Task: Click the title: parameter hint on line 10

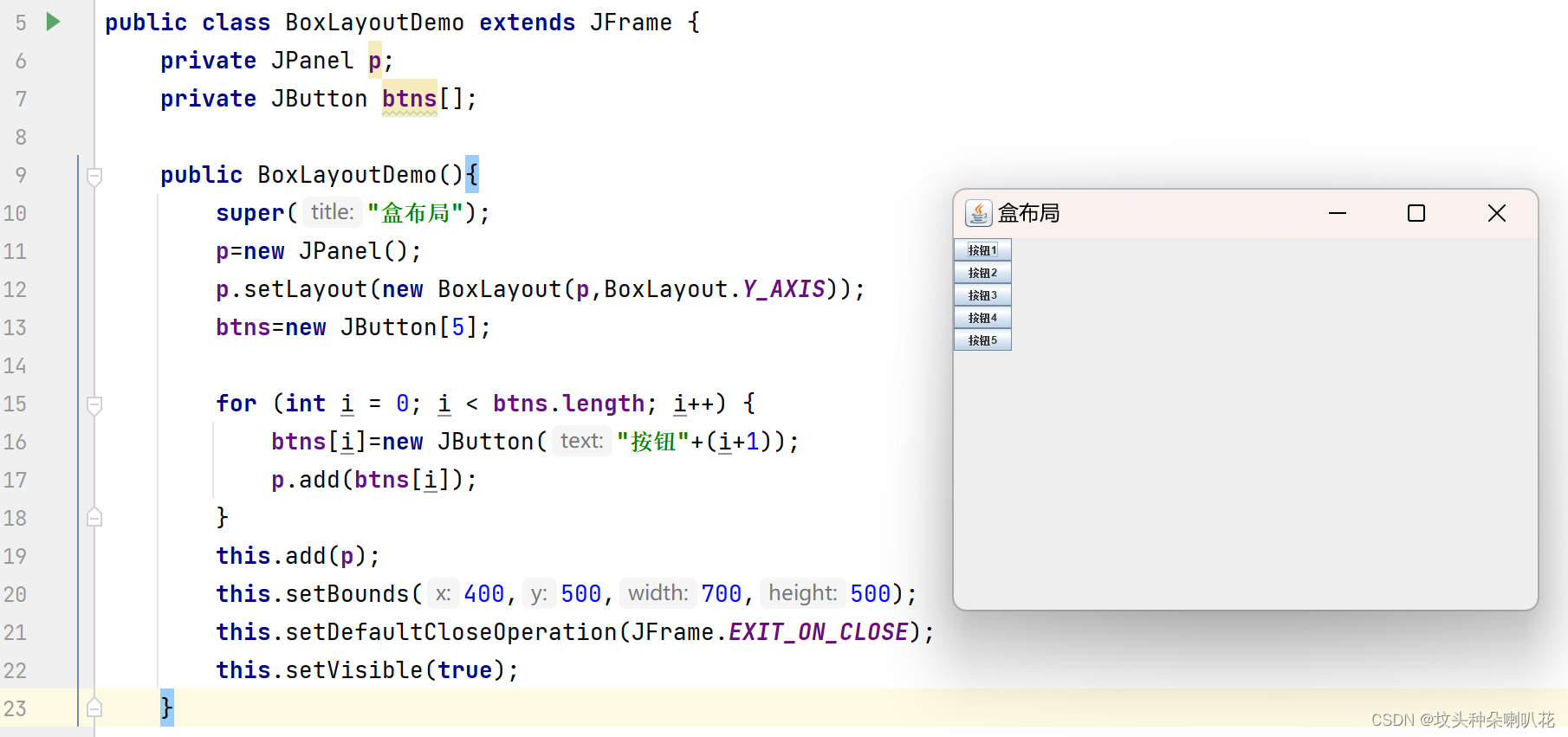Action: click(x=333, y=212)
